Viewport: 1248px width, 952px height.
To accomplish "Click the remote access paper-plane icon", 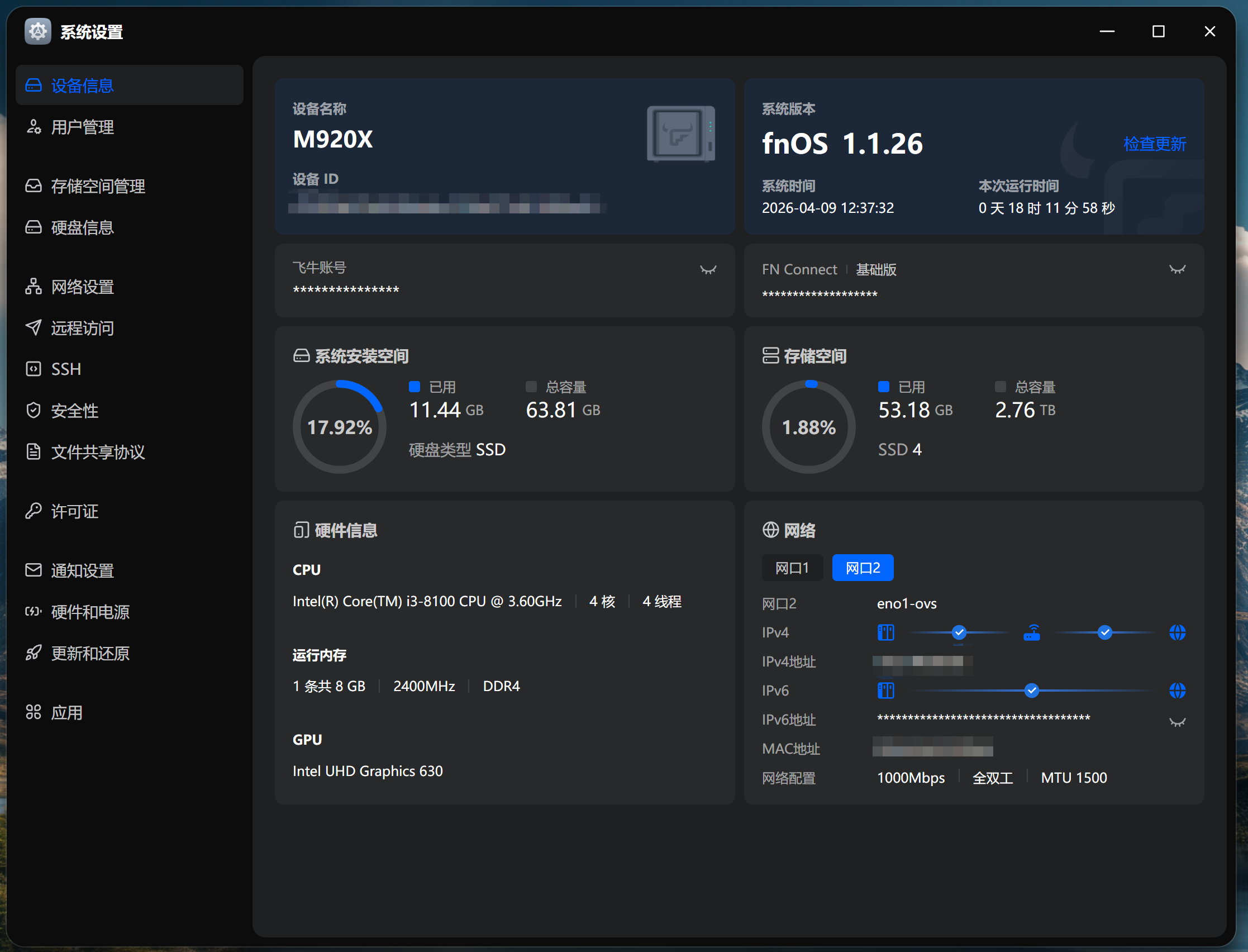I will (34, 327).
